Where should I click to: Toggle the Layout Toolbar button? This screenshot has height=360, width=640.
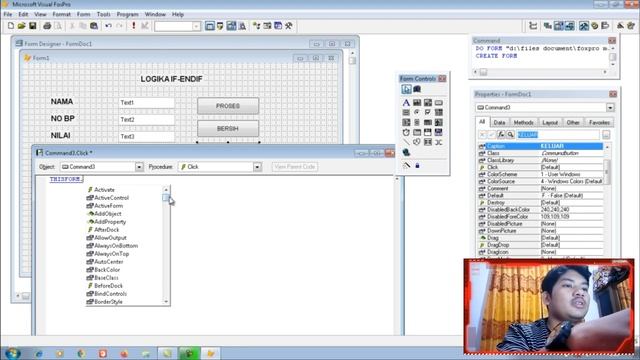click(x=605, y=26)
